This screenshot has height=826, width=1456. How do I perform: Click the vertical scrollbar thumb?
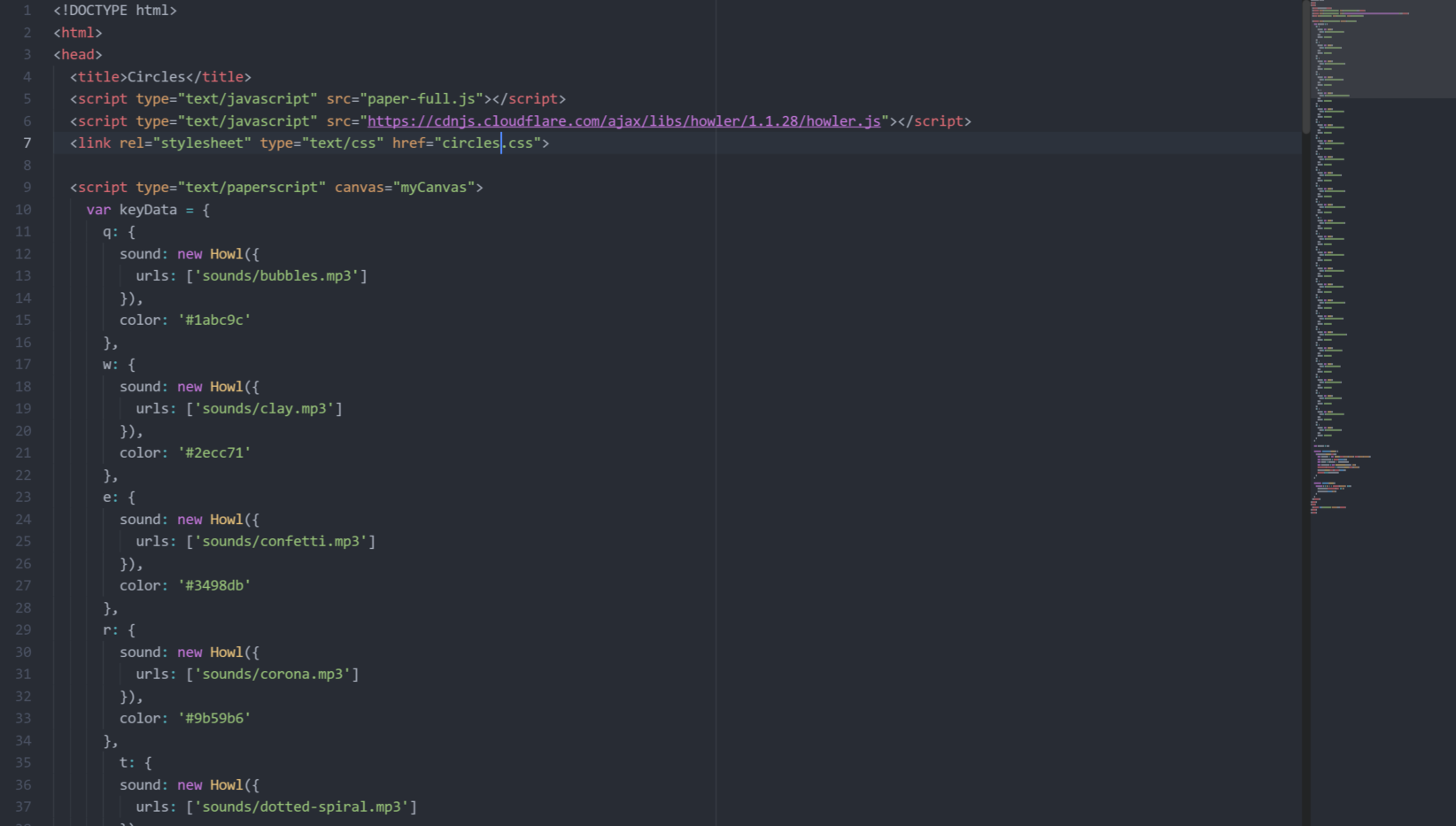pyautogui.click(x=1305, y=66)
